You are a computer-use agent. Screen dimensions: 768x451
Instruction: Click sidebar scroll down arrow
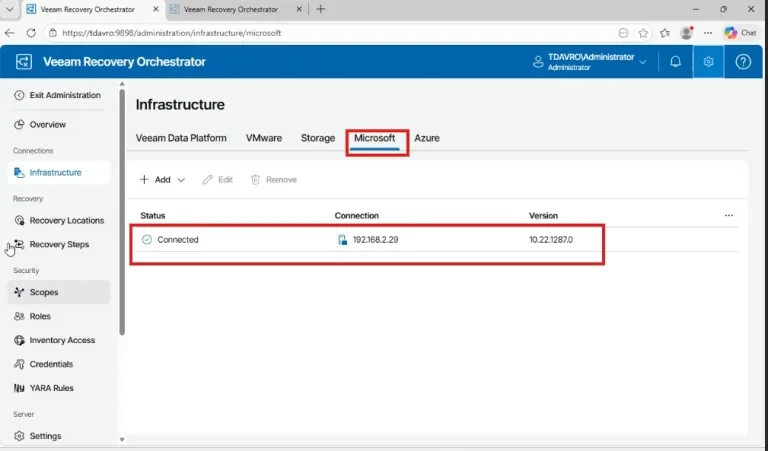pyautogui.click(x=122, y=439)
